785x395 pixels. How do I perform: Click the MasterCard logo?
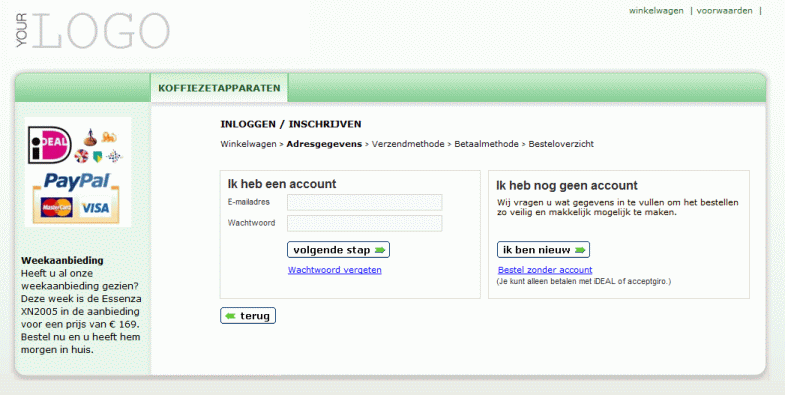point(57,207)
